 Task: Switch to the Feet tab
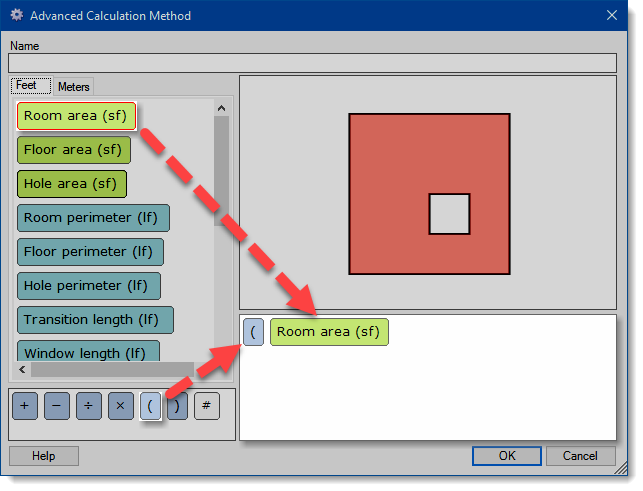click(31, 85)
